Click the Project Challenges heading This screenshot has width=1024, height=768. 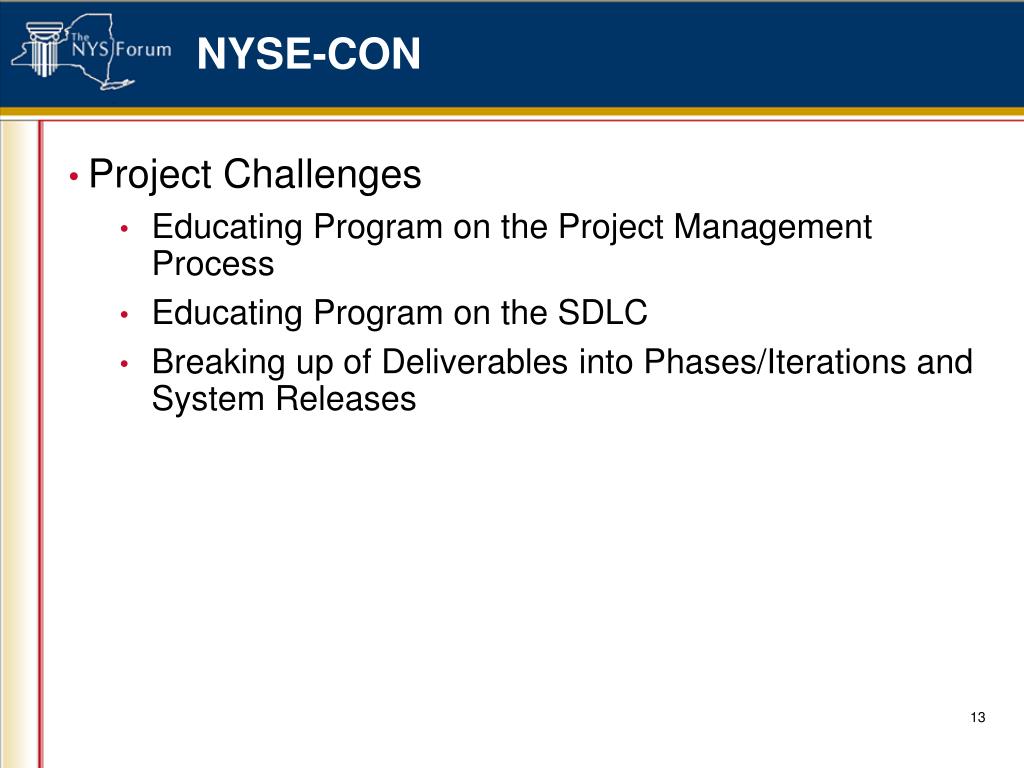[x=255, y=174]
